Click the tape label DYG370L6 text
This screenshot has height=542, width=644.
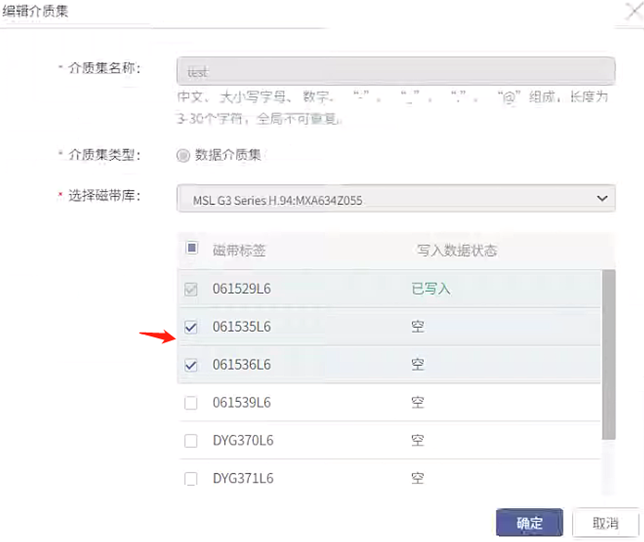click(243, 441)
